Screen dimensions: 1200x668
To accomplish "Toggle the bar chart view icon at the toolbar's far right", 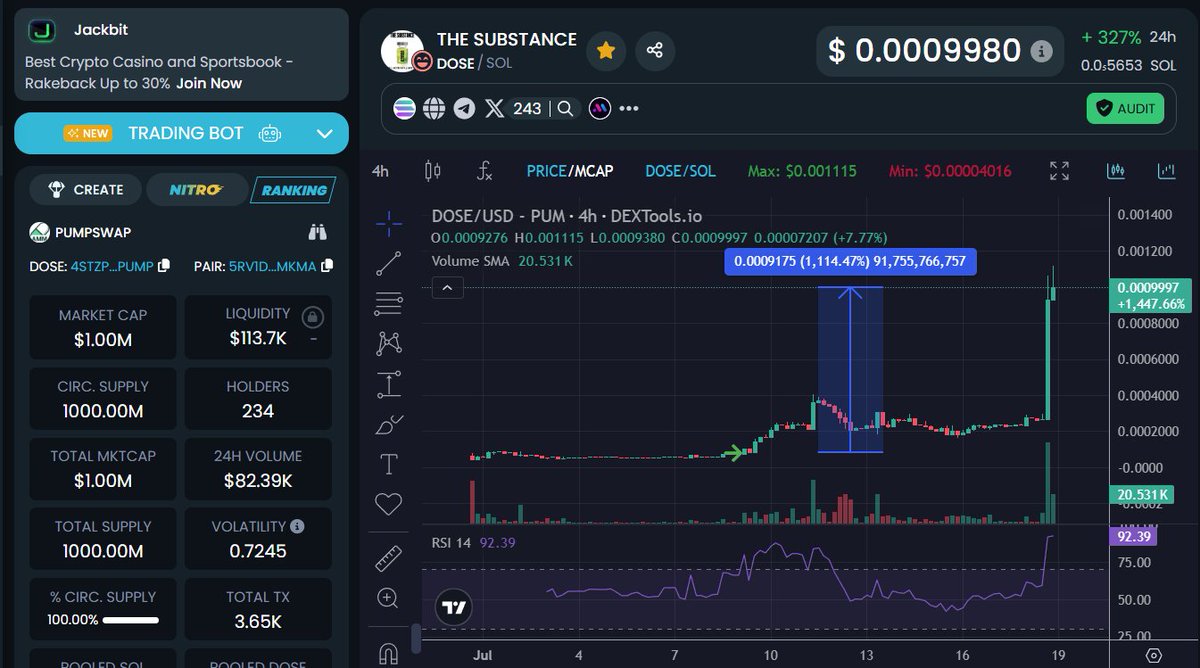I will [x=1166, y=171].
